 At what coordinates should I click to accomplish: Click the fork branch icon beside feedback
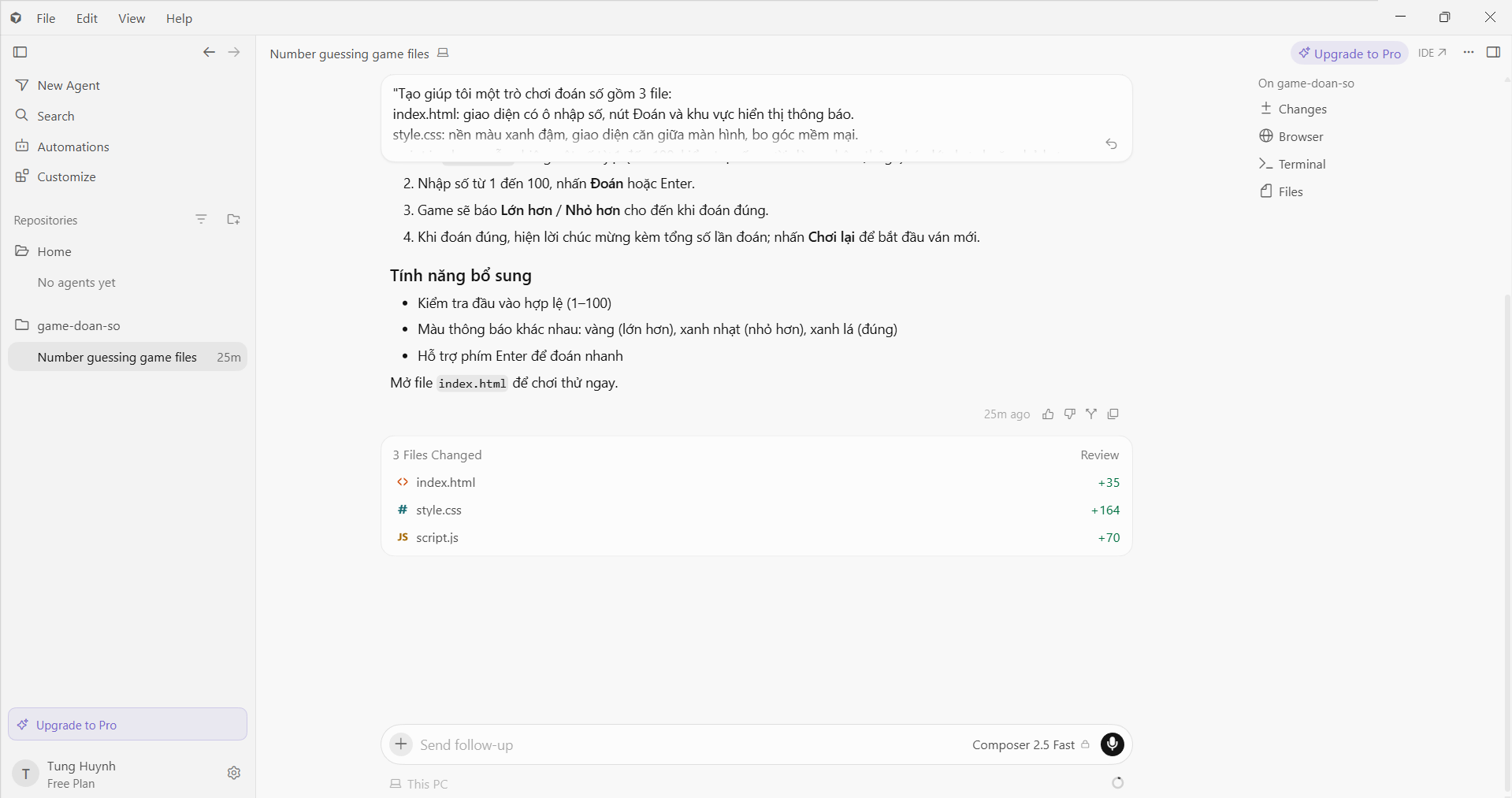tap(1091, 414)
